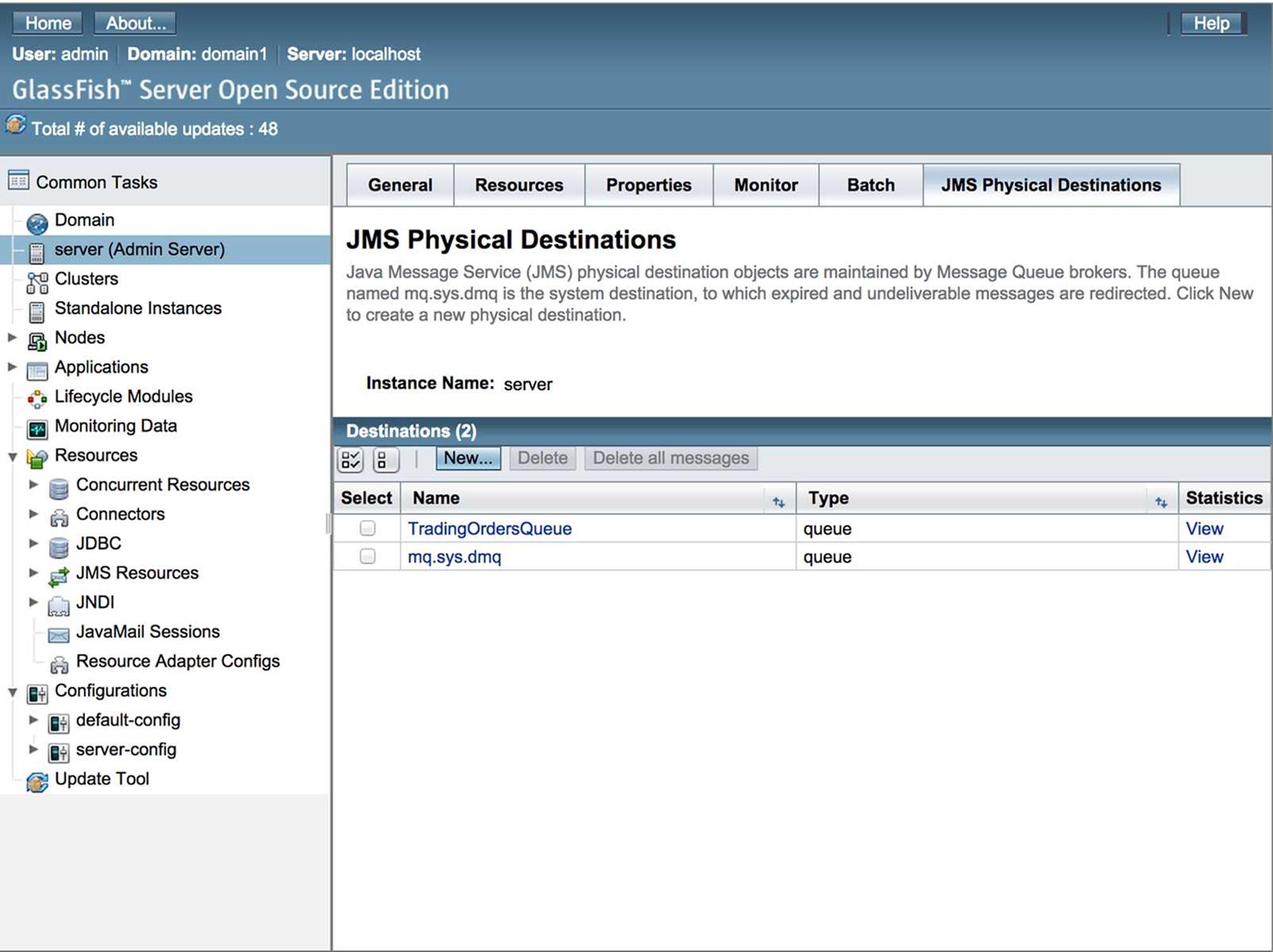Expand the JDBC node
1273x952 pixels.
pyautogui.click(x=34, y=543)
